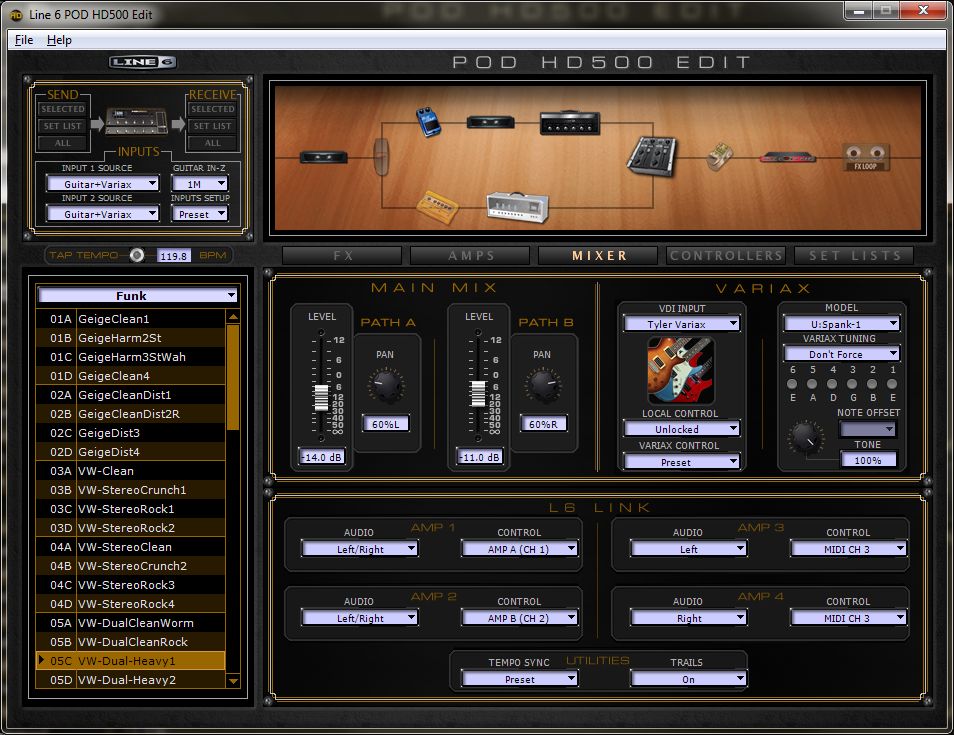954x735 pixels.
Task: Click the Variax tone knob
Action: tap(806, 437)
